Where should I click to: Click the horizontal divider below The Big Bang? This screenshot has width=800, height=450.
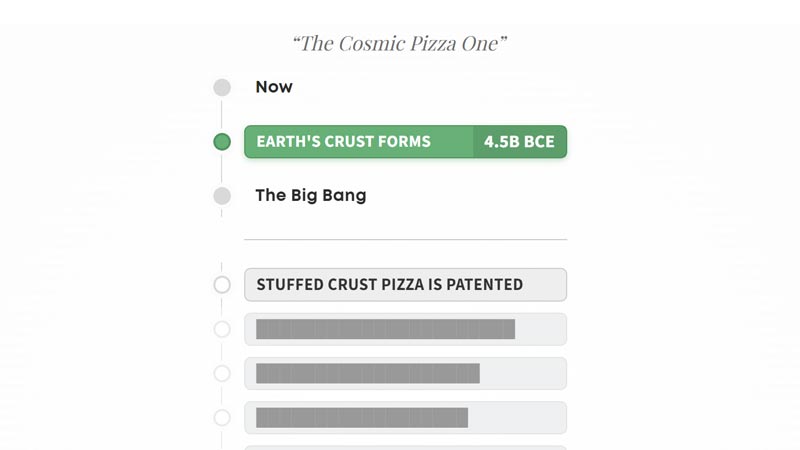coord(405,240)
